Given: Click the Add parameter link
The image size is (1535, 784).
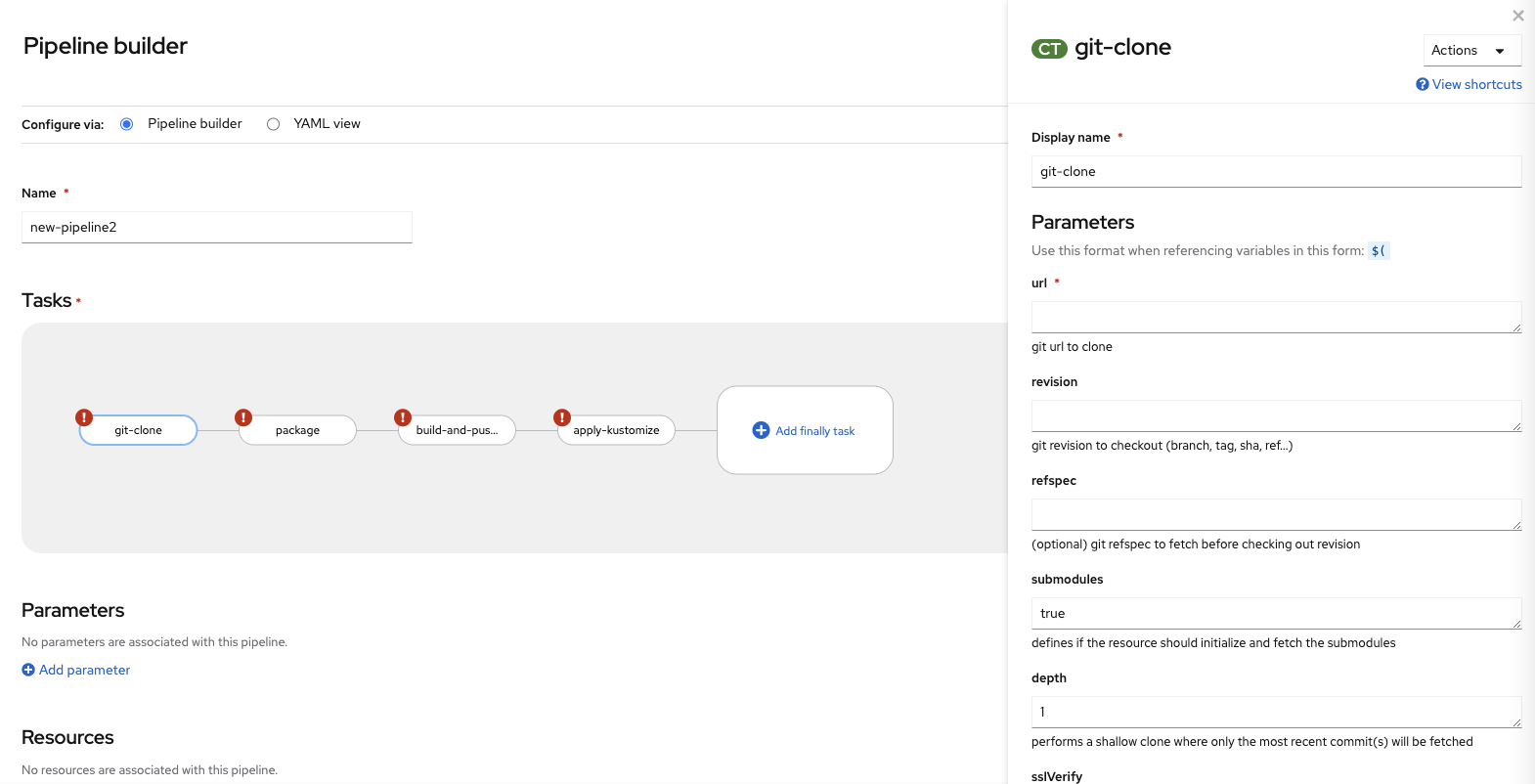Looking at the screenshot, I should pyautogui.click(x=84, y=670).
